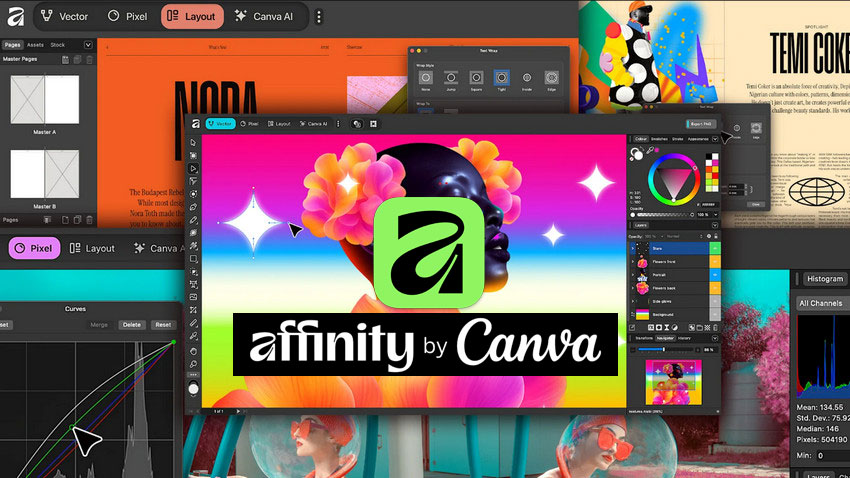Click the fill and stroke circles in the Colour panel
Viewport: 850px width, 478px height.
point(636,154)
